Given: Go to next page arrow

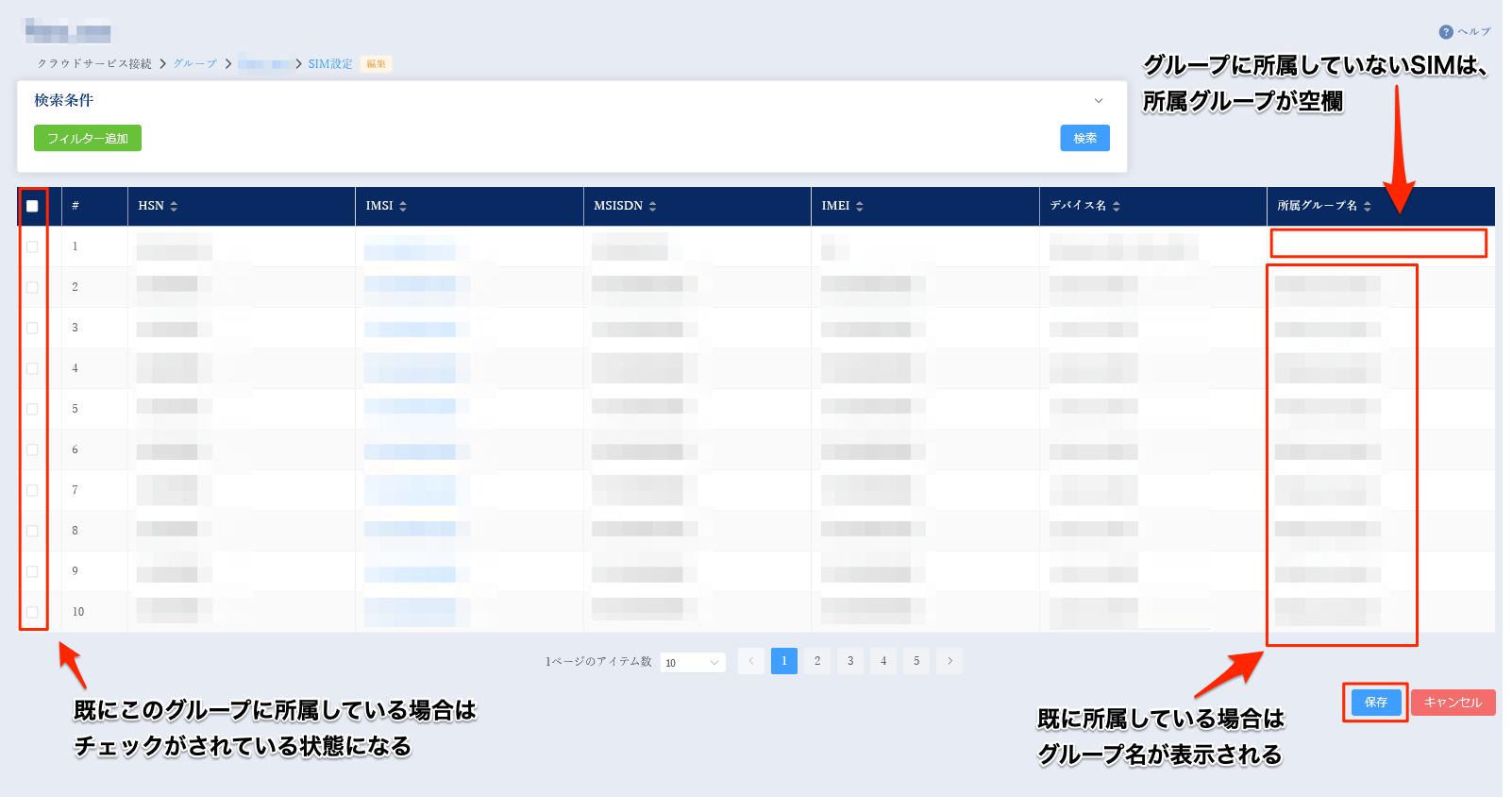Looking at the screenshot, I should coord(949,661).
